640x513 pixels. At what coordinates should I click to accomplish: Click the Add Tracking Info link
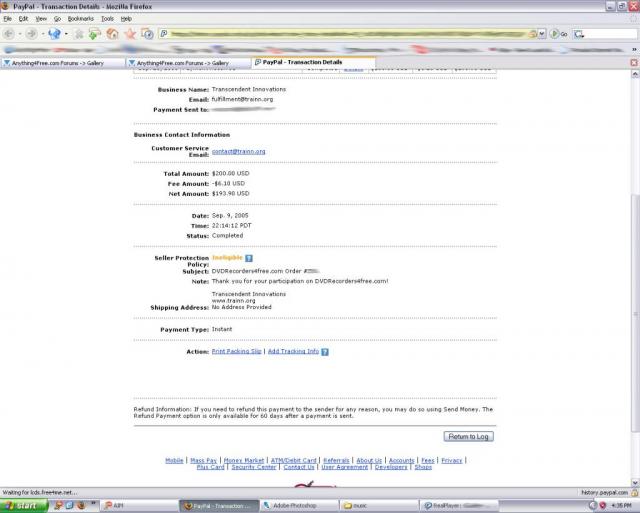point(293,351)
